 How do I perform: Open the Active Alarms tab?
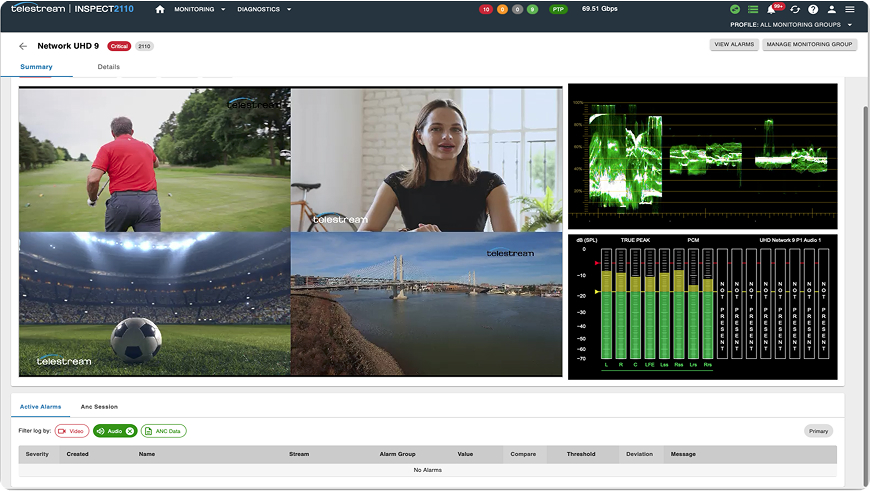point(41,407)
